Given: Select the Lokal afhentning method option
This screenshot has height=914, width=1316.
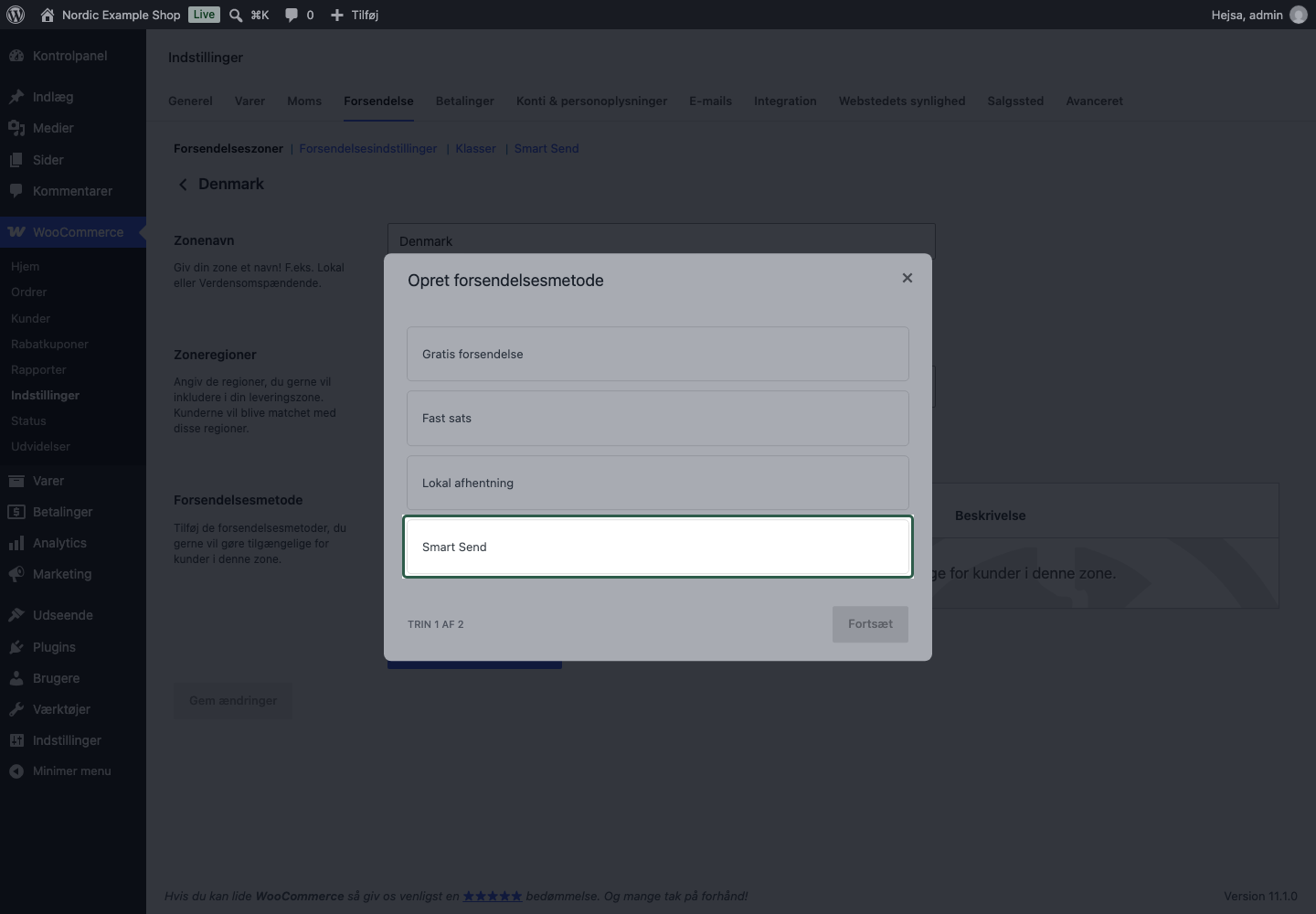Looking at the screenshot, I should [658, 483].
